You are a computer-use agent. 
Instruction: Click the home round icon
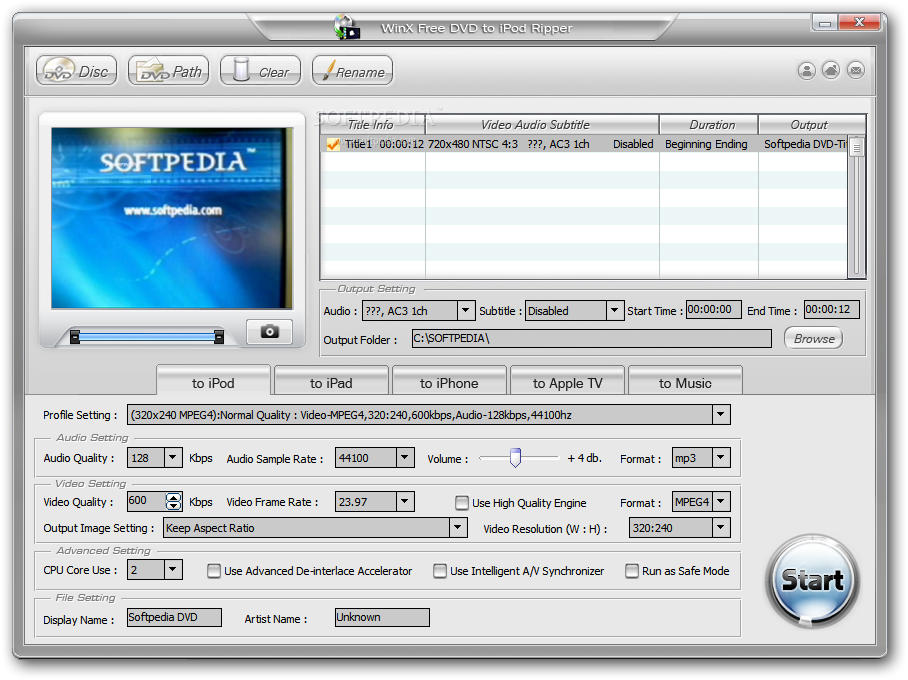point(831,71)
